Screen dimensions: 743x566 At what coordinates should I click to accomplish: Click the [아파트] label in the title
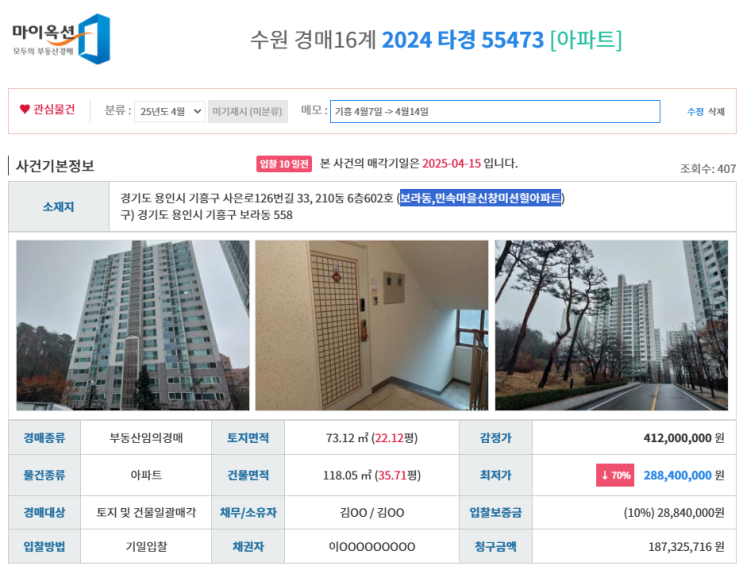click(x=586, y=40)
